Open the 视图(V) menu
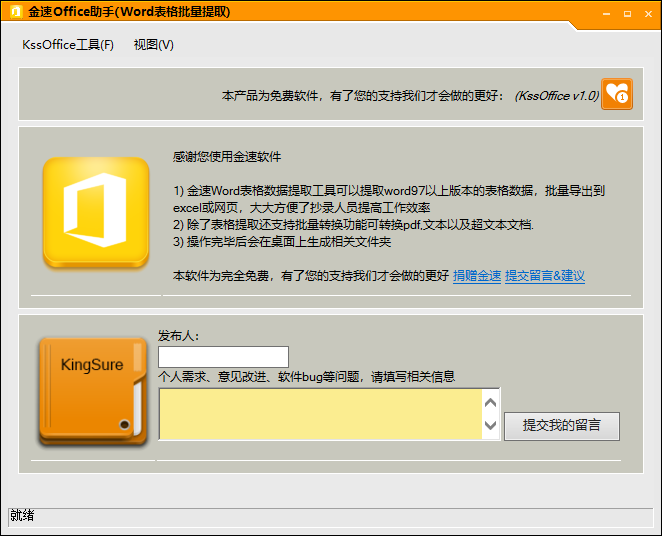This screenshot has height=536, width=662. 154,45
